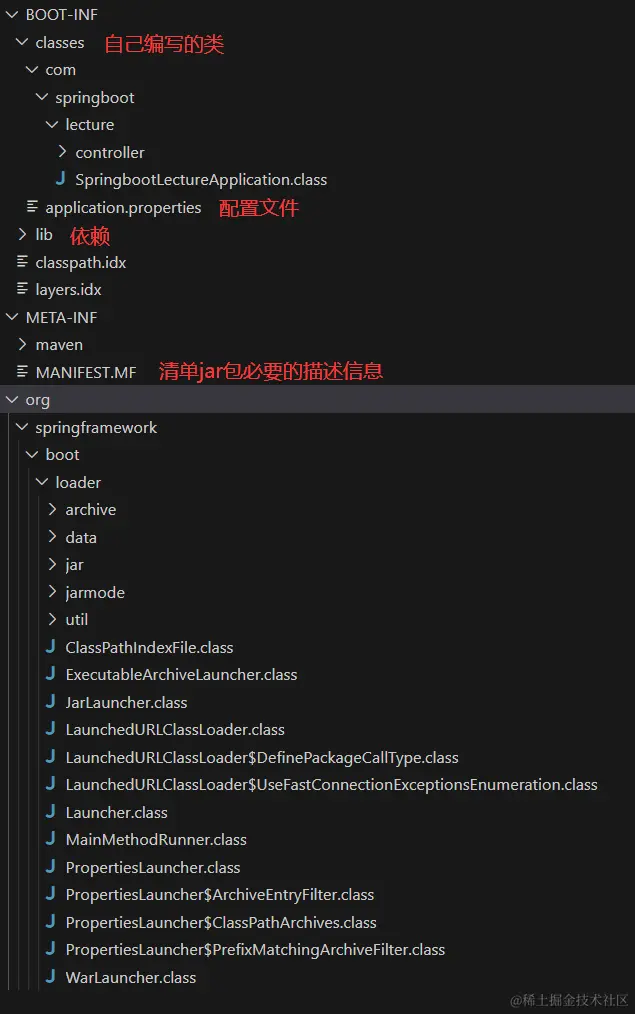Image resolution: width=635 pixels, height=1014 pixels.
Task: Collapse the boot folder chevron
Action: click(32, 455)
